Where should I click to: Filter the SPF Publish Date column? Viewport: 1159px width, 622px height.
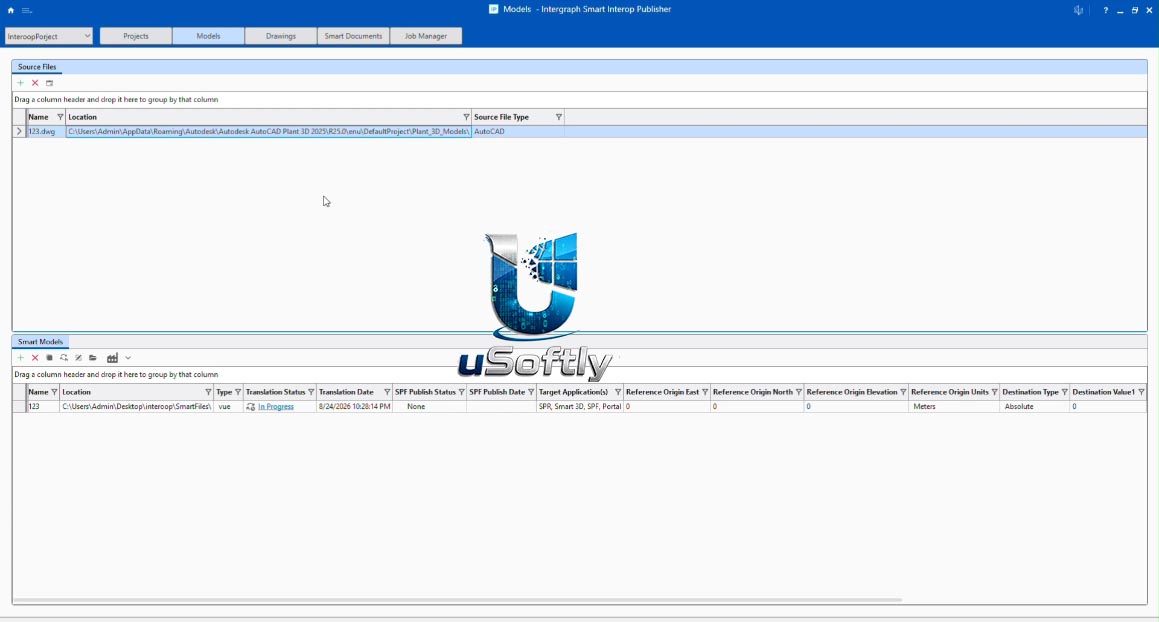pyautogui.click(x=531, y=392)
